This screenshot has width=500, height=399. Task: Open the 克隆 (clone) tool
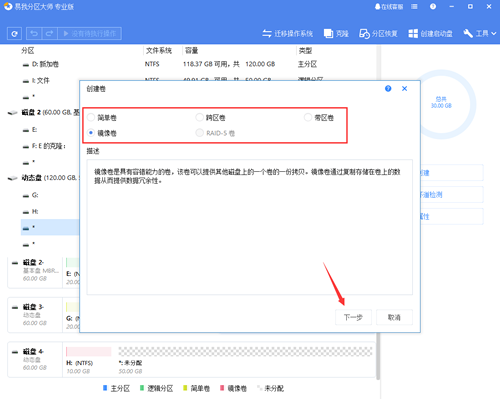tap(336, 34)
